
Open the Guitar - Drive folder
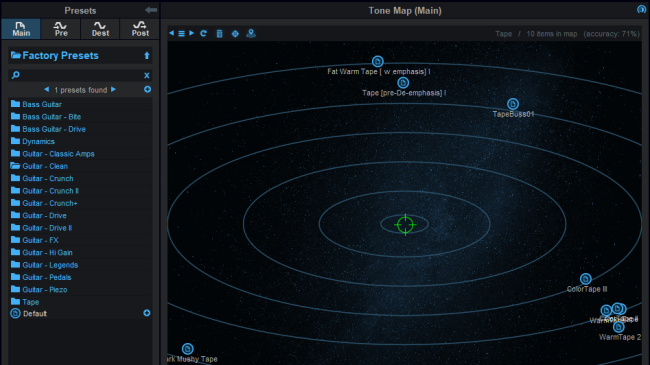coord(38,216)
